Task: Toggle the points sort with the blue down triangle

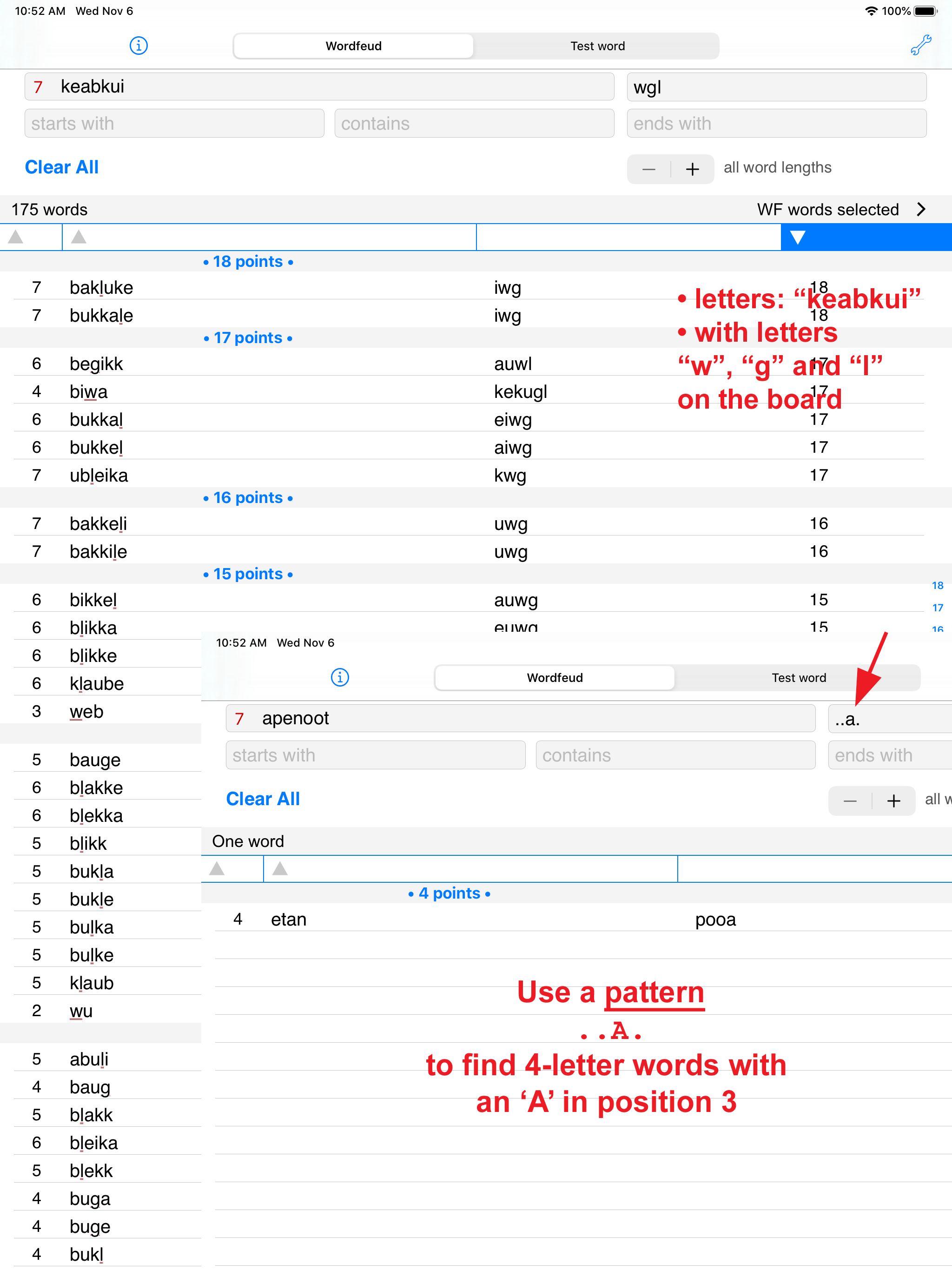Action: click(798, 237)
